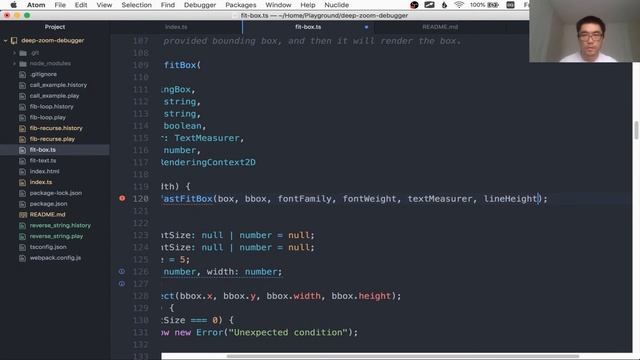Screen dimensions: 640x360
Task: Open the View menu
Action: tap(104, 5)
